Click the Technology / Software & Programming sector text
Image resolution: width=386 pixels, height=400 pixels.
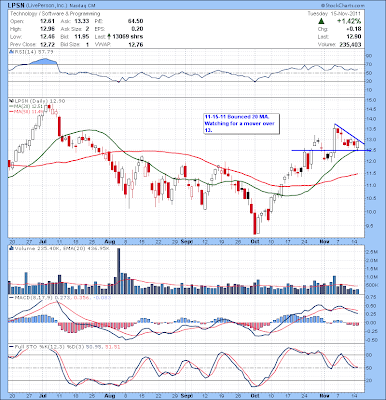click(x=55, y=14)
